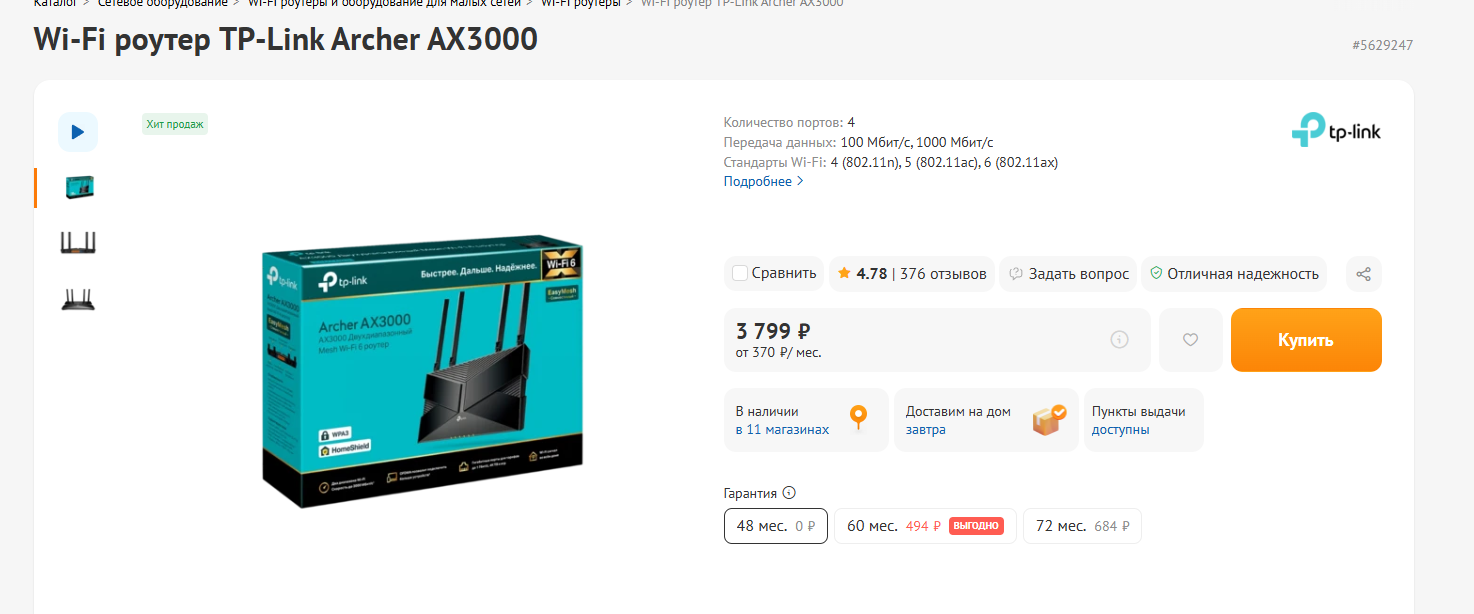Tick the Сравнить checkbox
Viewport: 1474px width, 614px height.
740,273
